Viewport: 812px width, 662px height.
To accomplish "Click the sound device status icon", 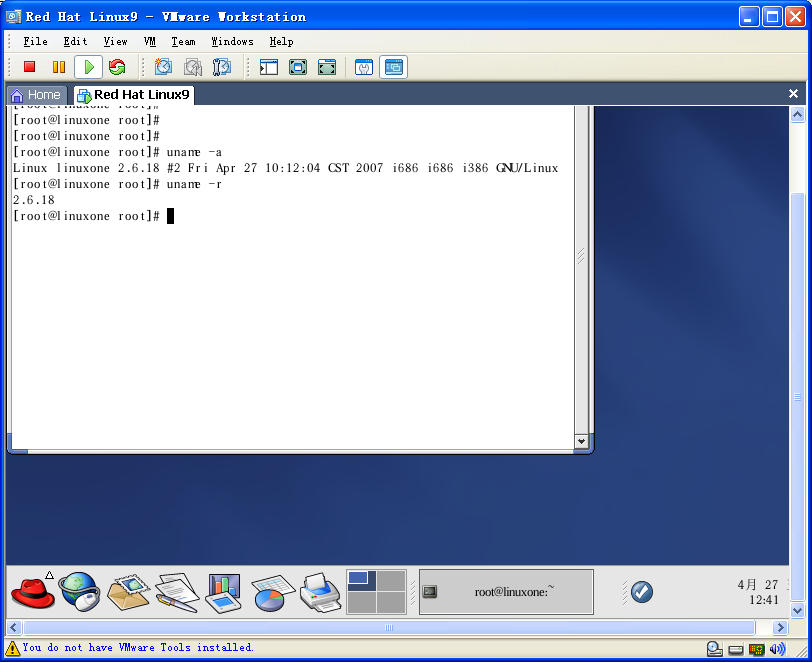I will [x=777, y=649].
